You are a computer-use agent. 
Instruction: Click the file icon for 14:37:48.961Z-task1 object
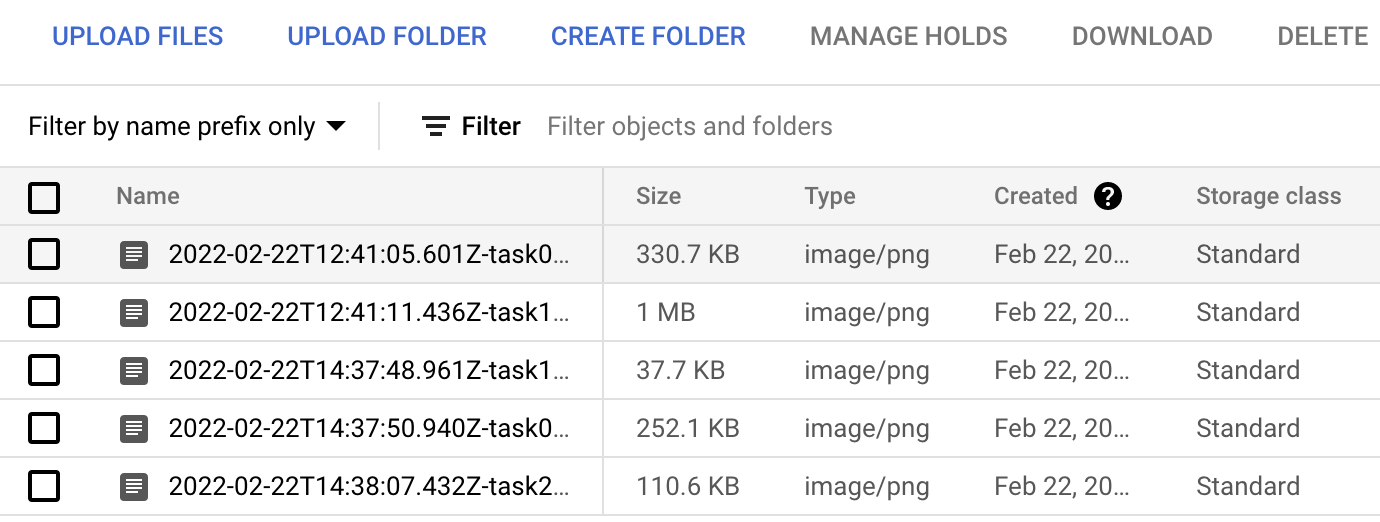tap(134, 371)
